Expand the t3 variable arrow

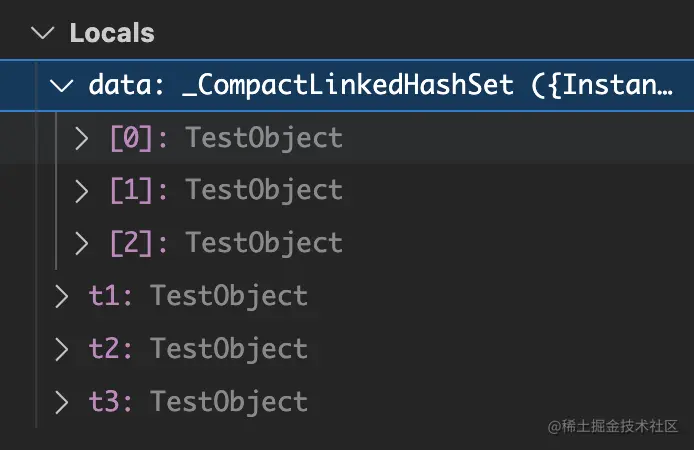pos(62,402)
